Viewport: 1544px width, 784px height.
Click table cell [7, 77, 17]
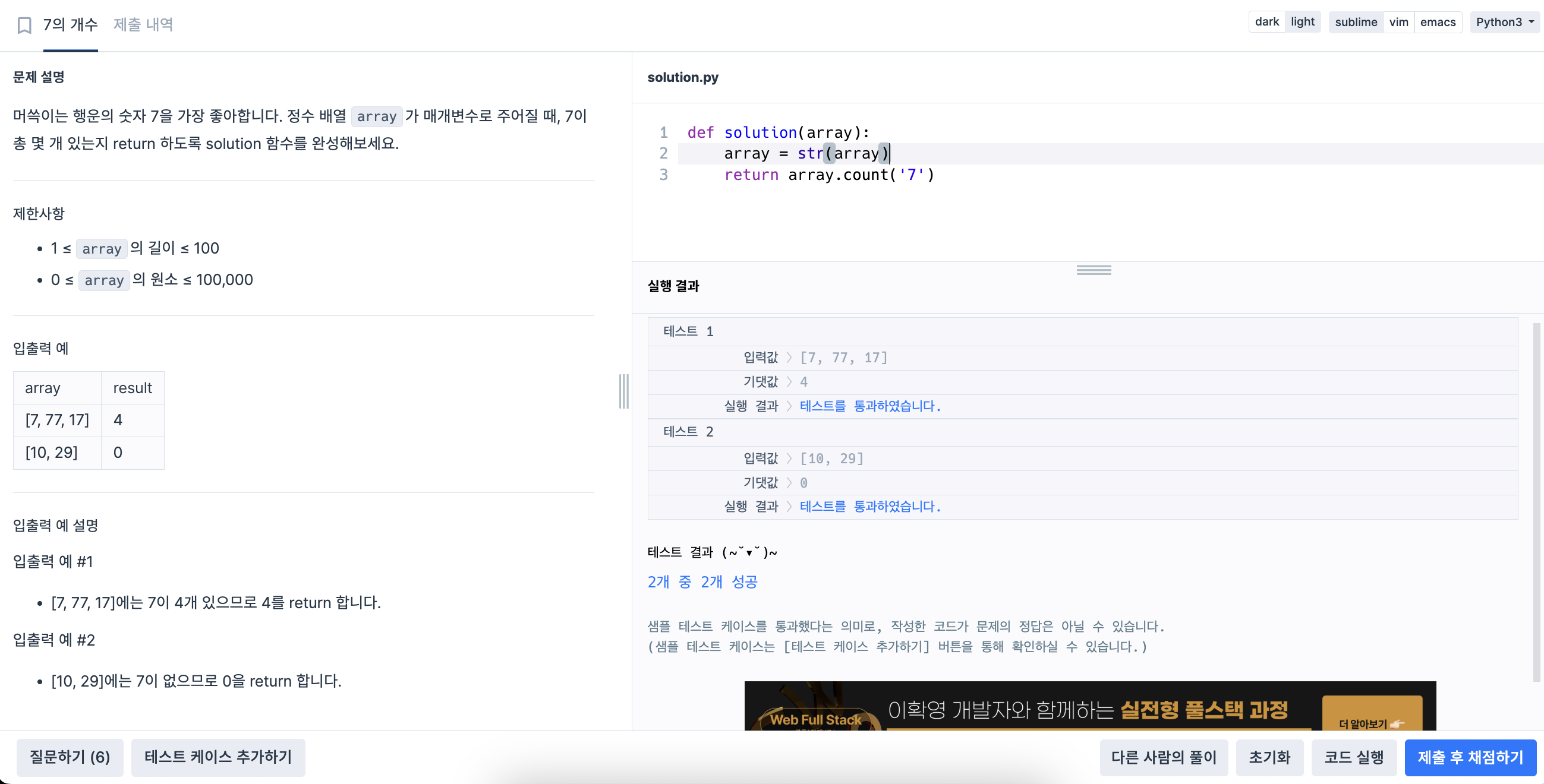coord(57,420)
